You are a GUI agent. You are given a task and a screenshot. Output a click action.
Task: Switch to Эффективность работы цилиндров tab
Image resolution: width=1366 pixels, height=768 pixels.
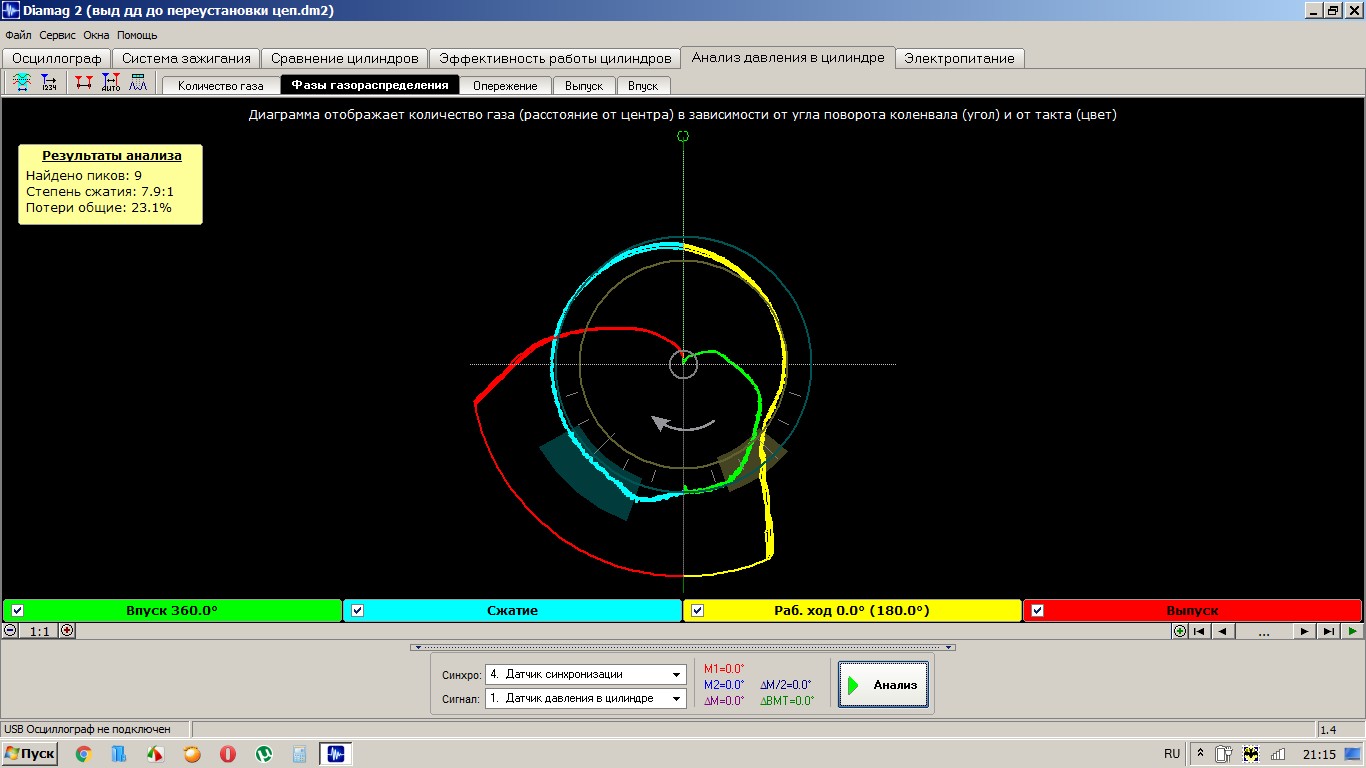[555, 58]
